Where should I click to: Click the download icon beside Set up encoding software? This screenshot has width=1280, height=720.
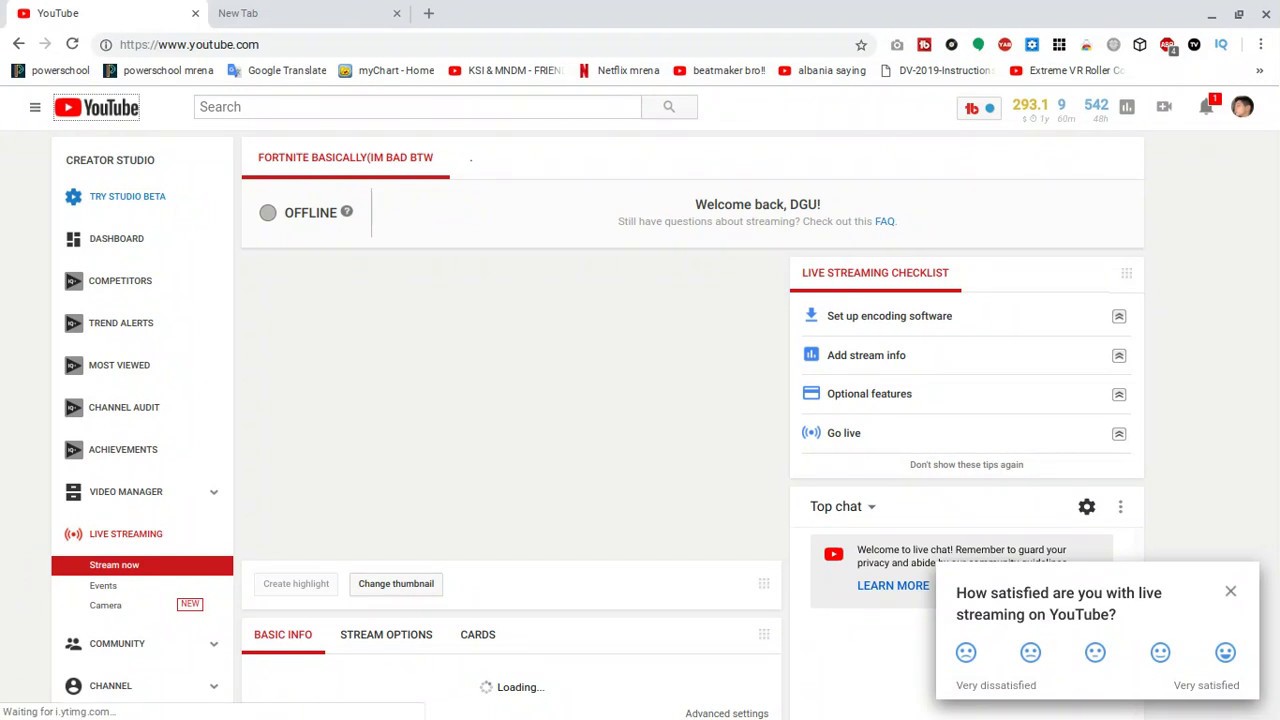(x=811, y=315)
